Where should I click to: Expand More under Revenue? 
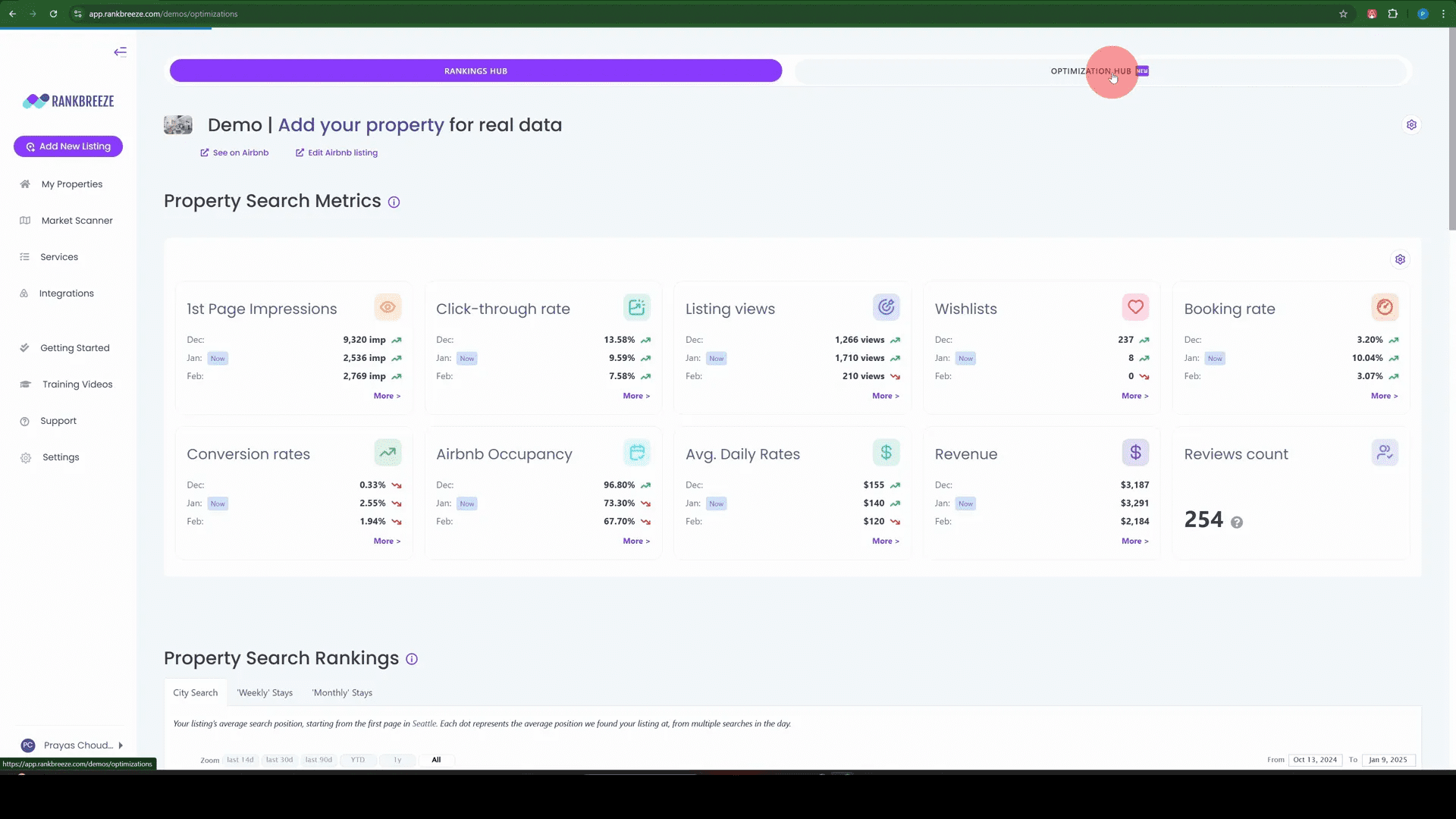tap(1135, 541)
